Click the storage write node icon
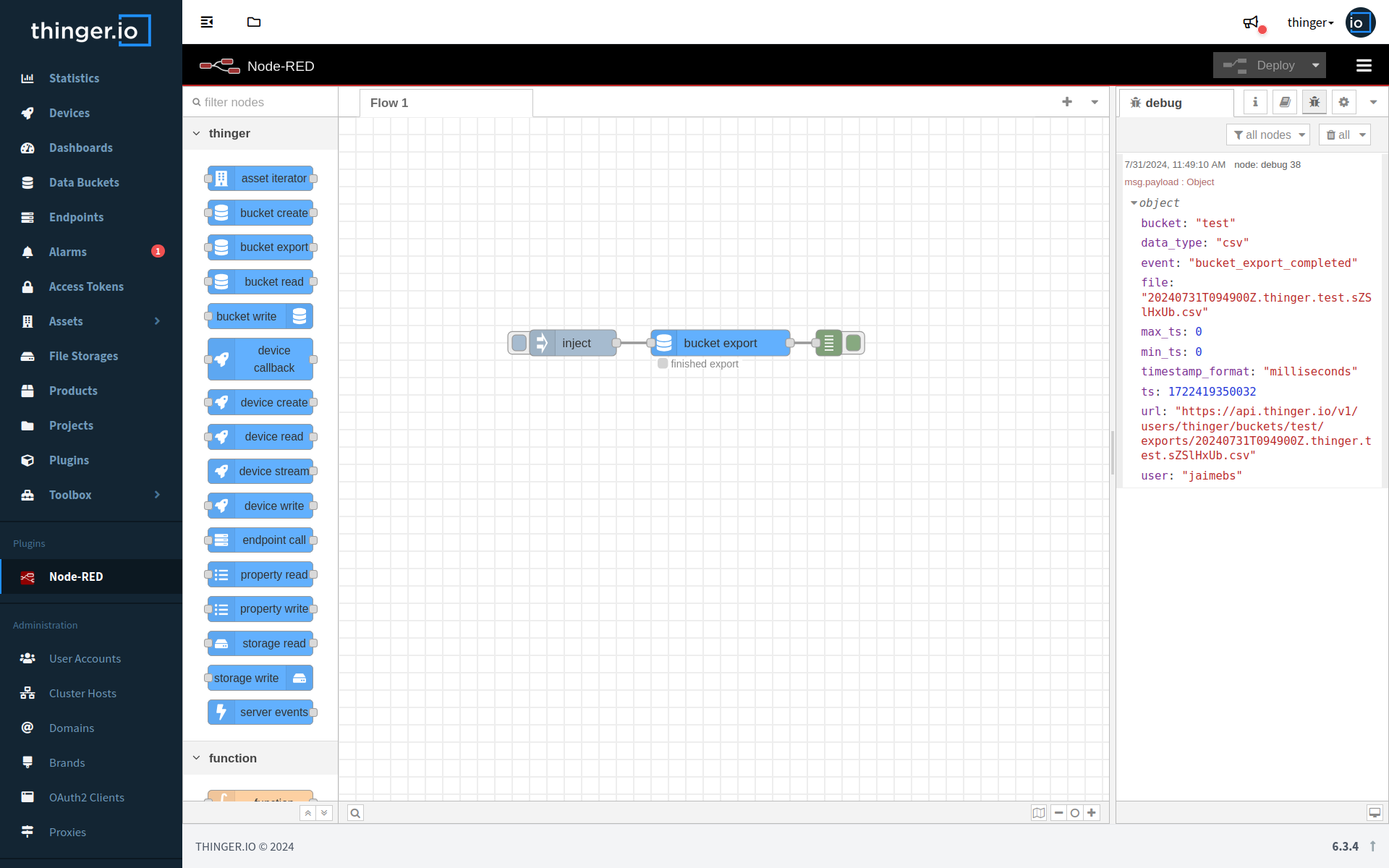Screen dimensions: 1389x868 click(299, 678)
